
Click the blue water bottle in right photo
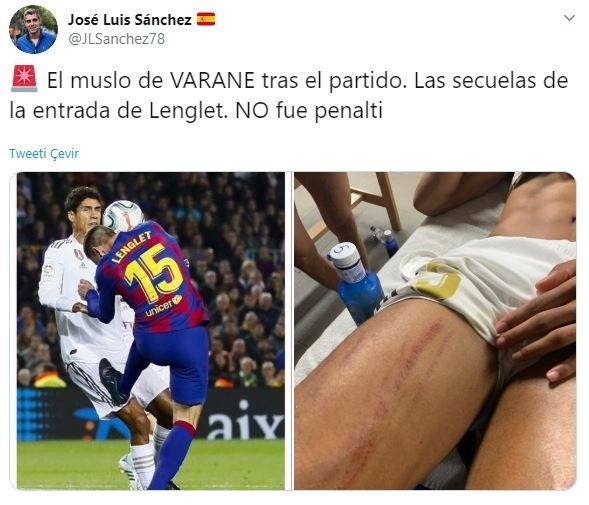point(358,283)
